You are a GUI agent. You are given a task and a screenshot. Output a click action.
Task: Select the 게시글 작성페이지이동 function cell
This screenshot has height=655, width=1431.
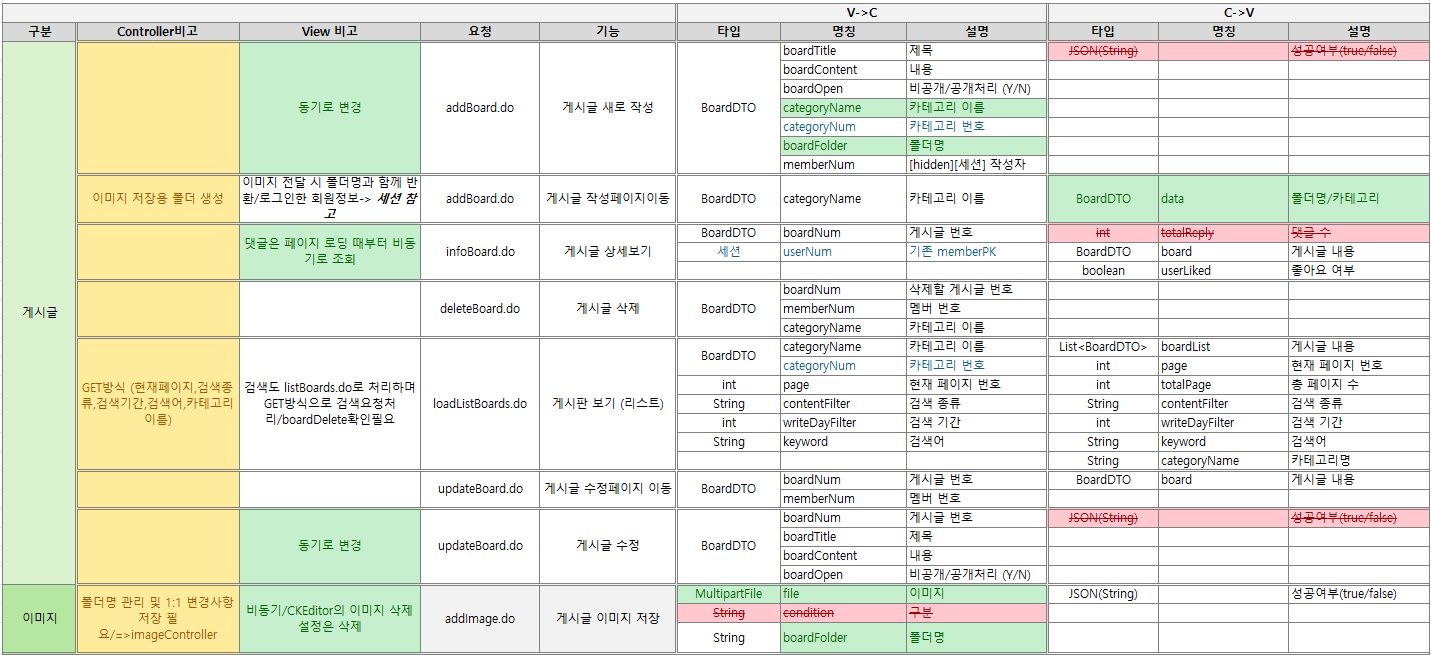pos(608,199)
